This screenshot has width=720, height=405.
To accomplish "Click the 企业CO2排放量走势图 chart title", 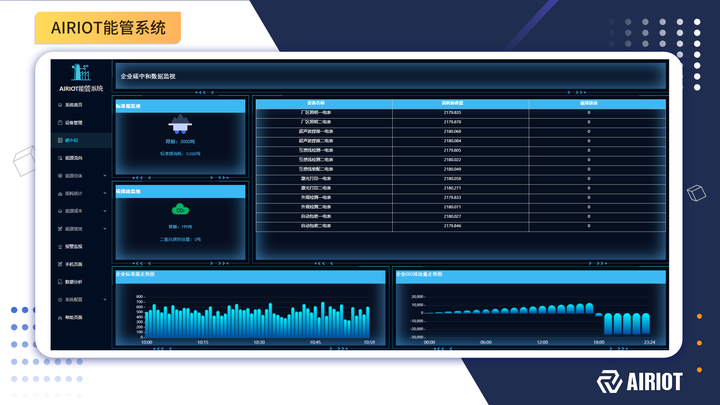I will tap(419, 274).
